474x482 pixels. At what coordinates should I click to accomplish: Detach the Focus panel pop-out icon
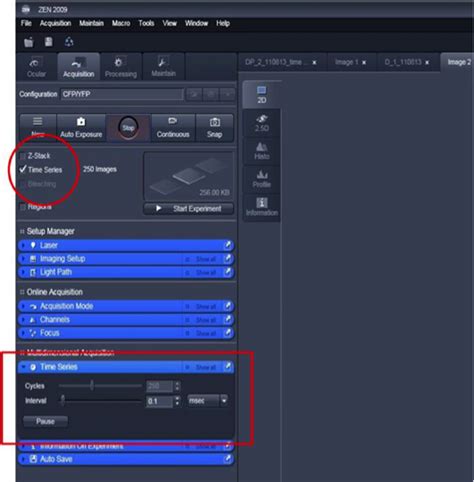(228, 333)
